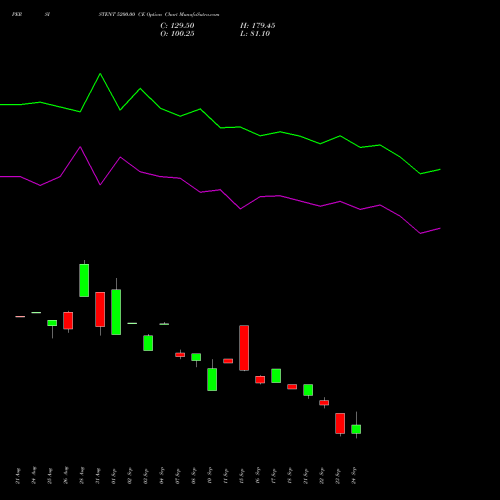This screenshot has height=500, width=500.
Task: Click the highest peak of the green line
Action: (x=100, y=74)
